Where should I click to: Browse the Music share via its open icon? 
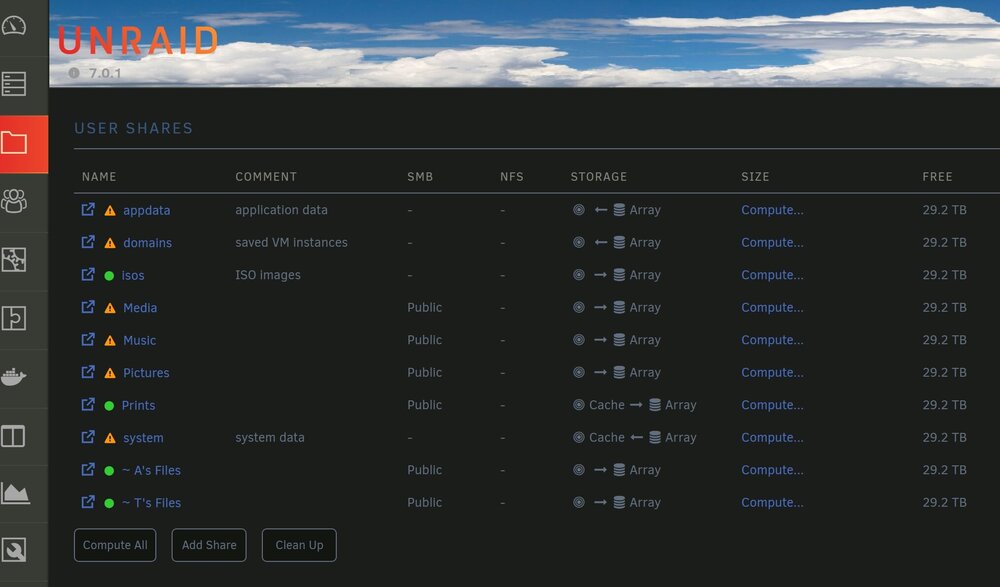coord(88,339)
